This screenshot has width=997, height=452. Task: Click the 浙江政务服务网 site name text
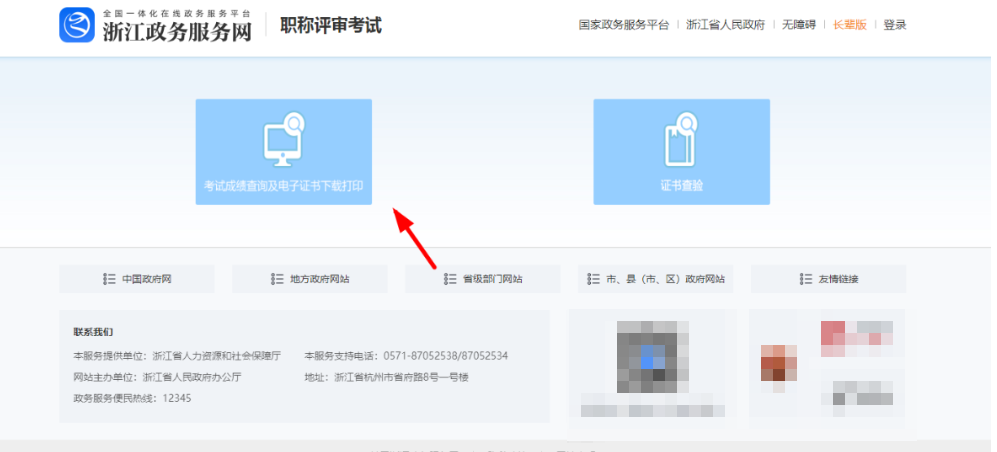[176, 31]
